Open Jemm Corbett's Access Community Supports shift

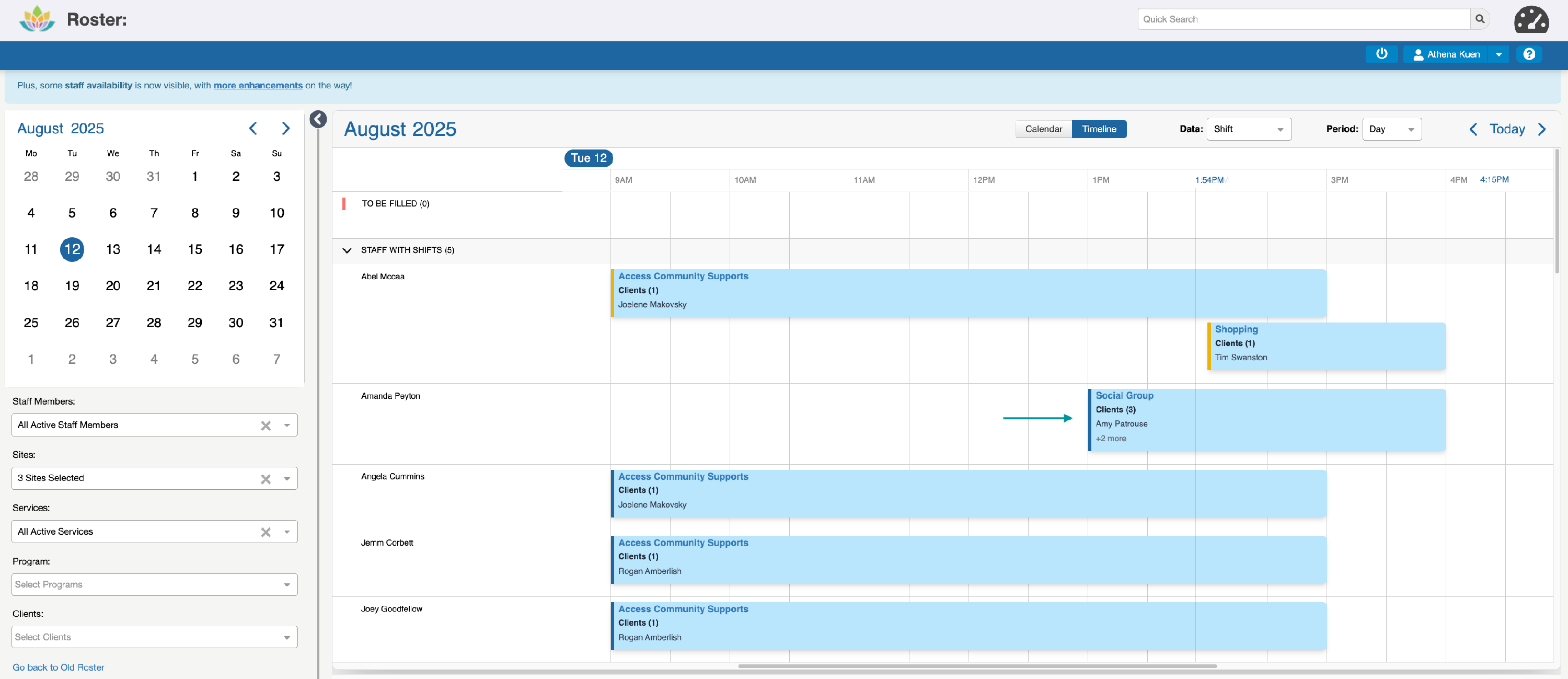pos(969,560)
